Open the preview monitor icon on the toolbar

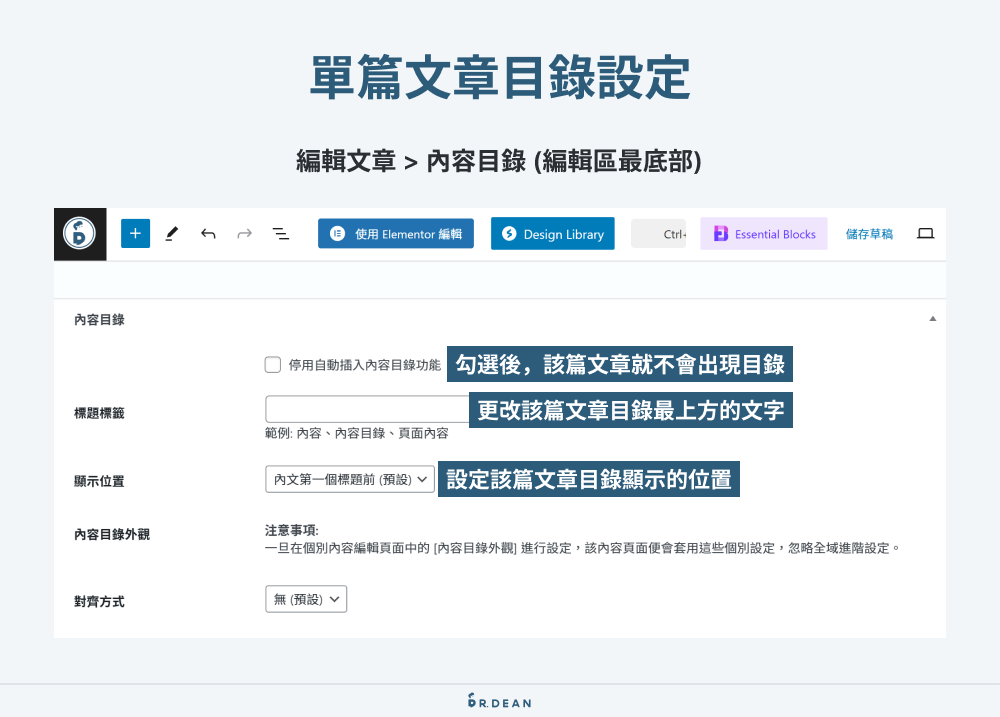tap(925, 233)
